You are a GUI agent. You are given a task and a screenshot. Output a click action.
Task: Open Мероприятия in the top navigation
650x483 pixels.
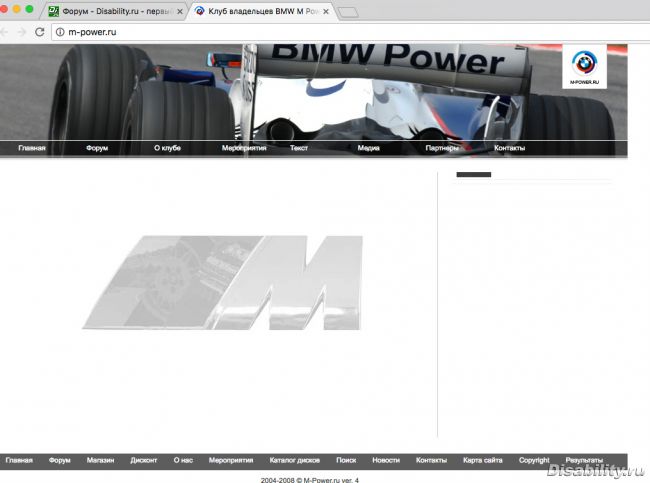coord(244,148)
